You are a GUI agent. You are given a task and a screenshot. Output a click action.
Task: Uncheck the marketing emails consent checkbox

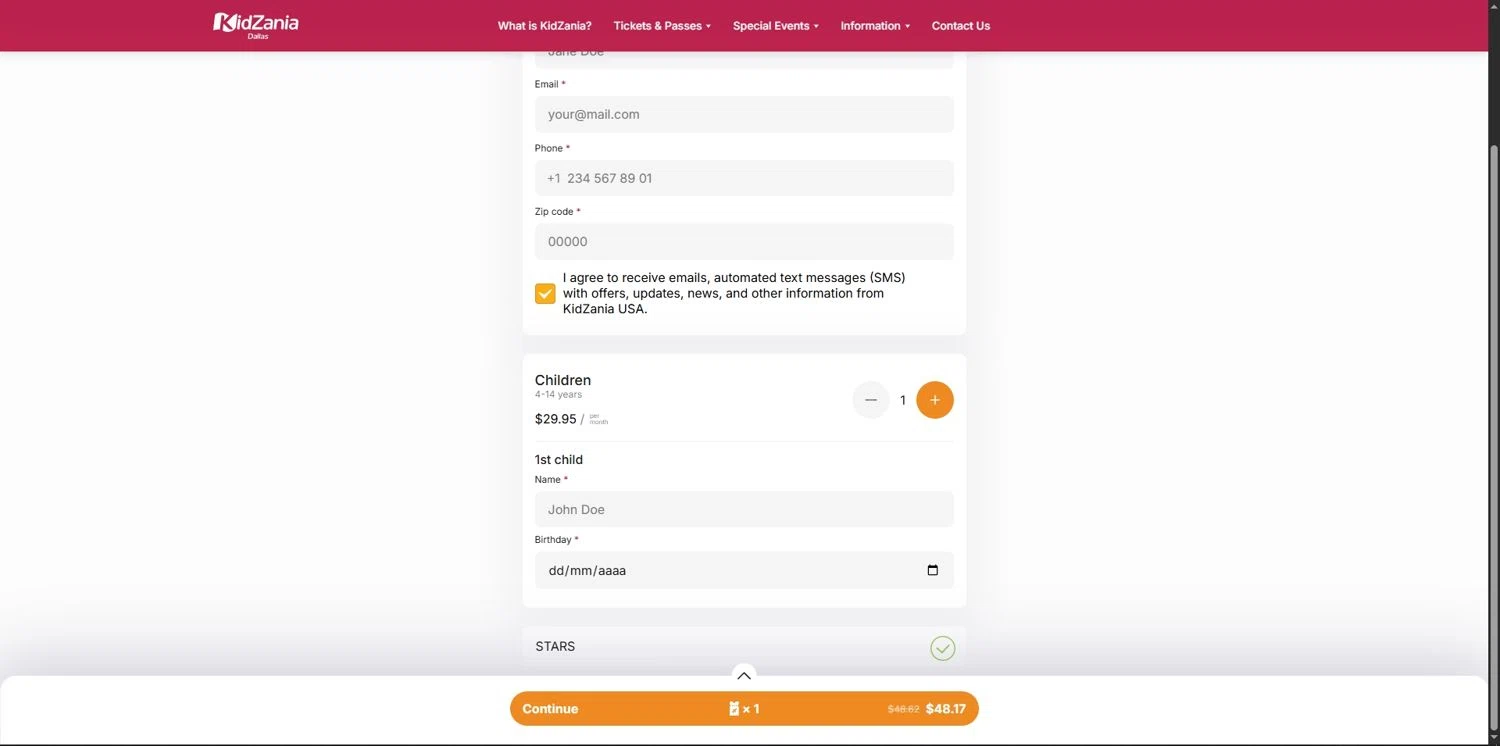click(x=545, y=293)
